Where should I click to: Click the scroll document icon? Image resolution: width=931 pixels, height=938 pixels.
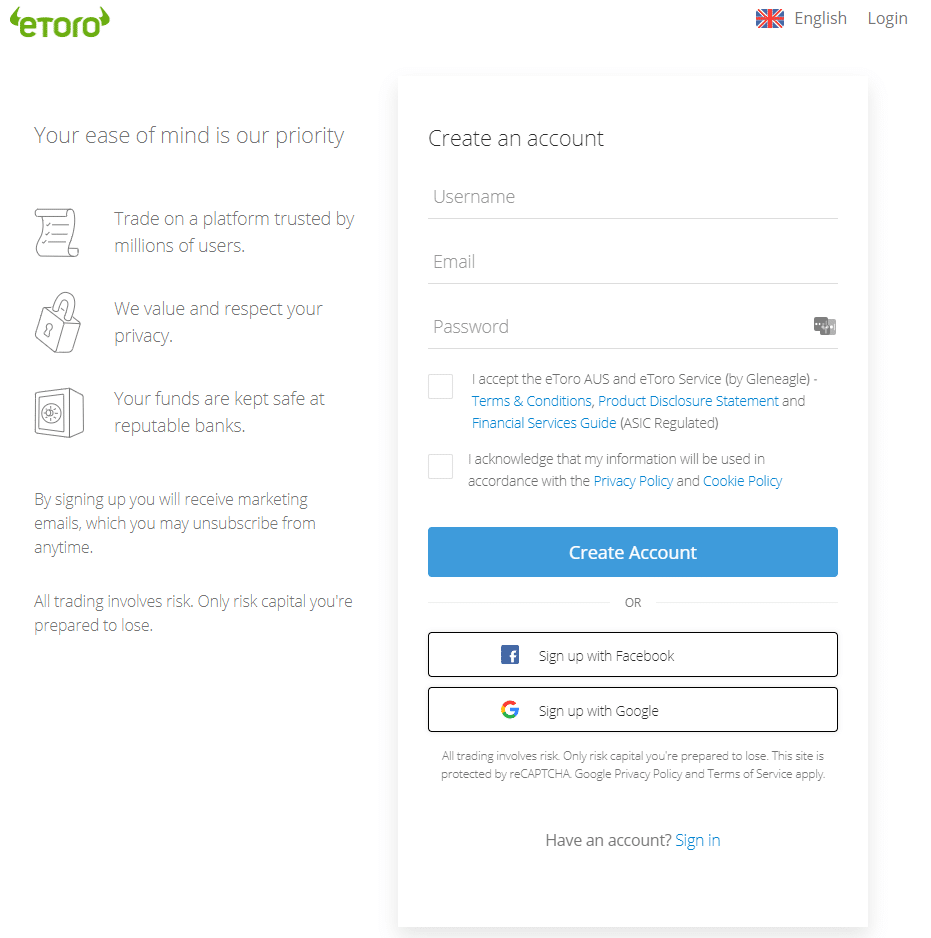click(x=57, y=233)
